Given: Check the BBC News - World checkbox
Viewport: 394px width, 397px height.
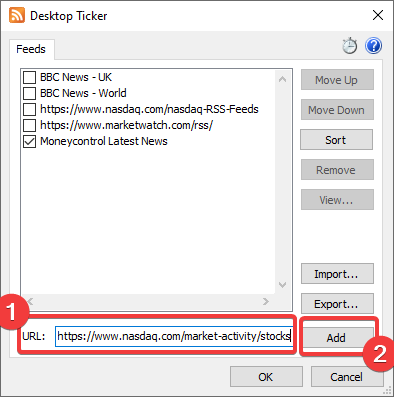Looking at the screenshot, I should coord(29,93).
